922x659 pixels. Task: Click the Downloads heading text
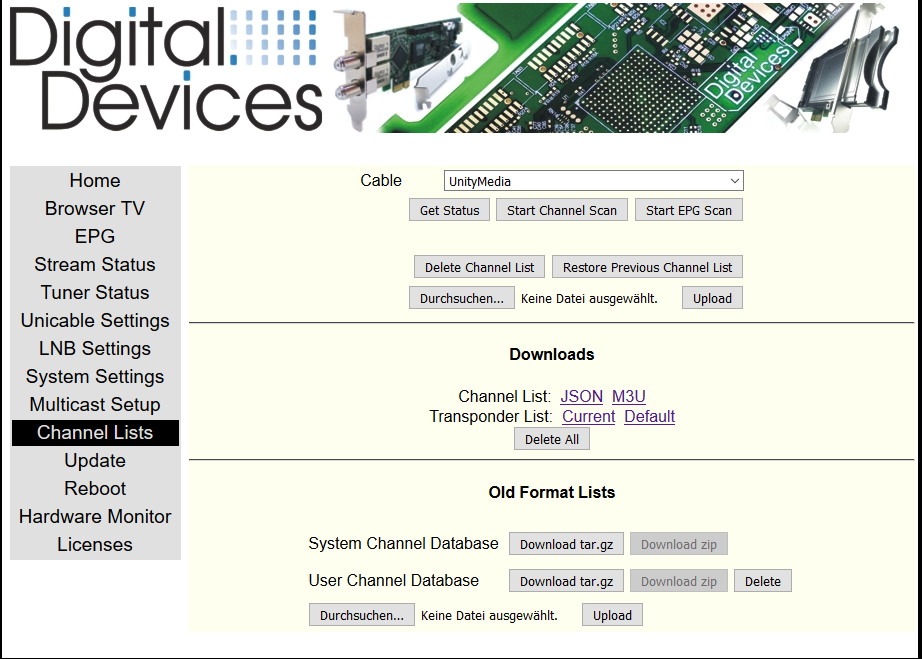coord(552,354)
